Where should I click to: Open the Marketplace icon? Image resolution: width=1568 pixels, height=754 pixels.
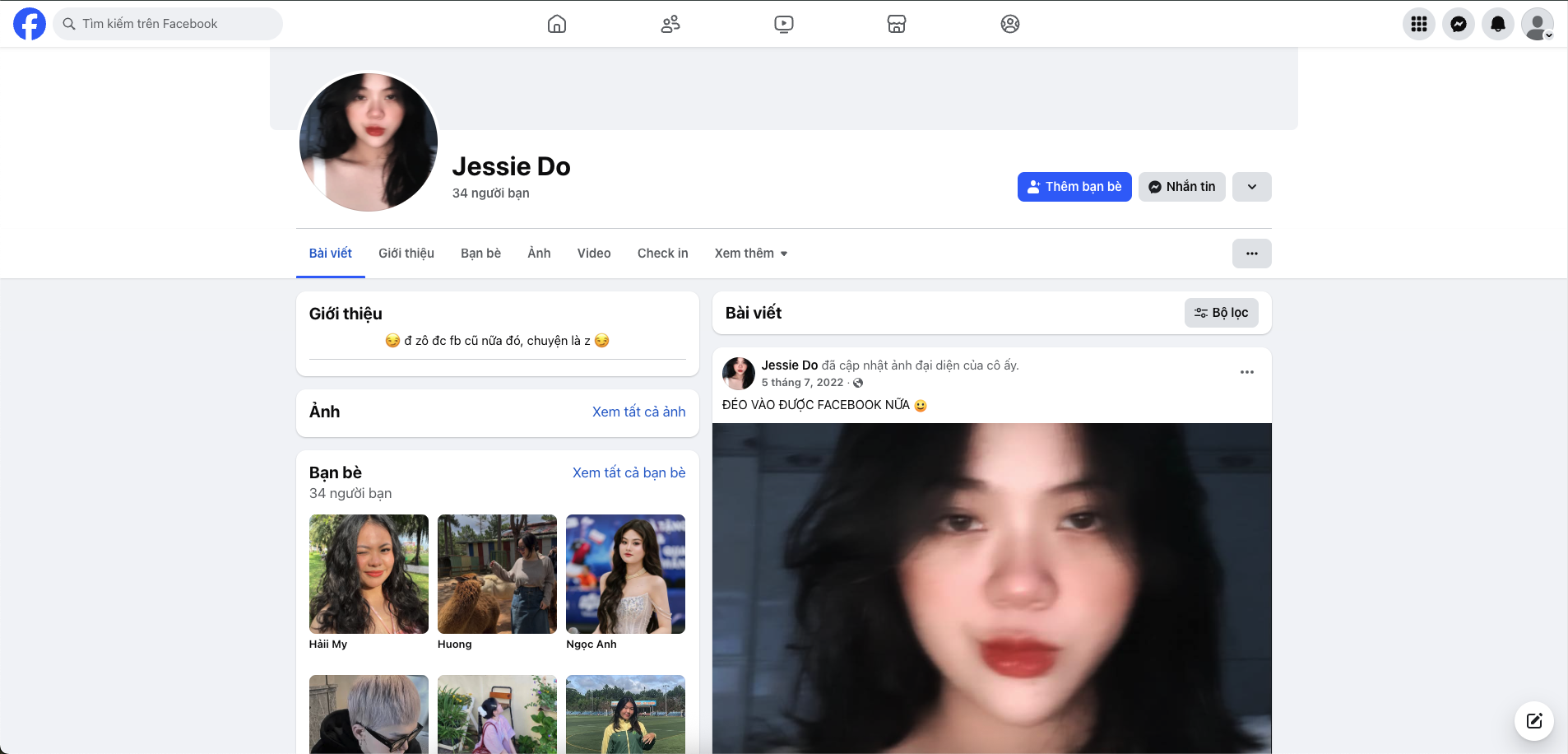pos(897,24)
